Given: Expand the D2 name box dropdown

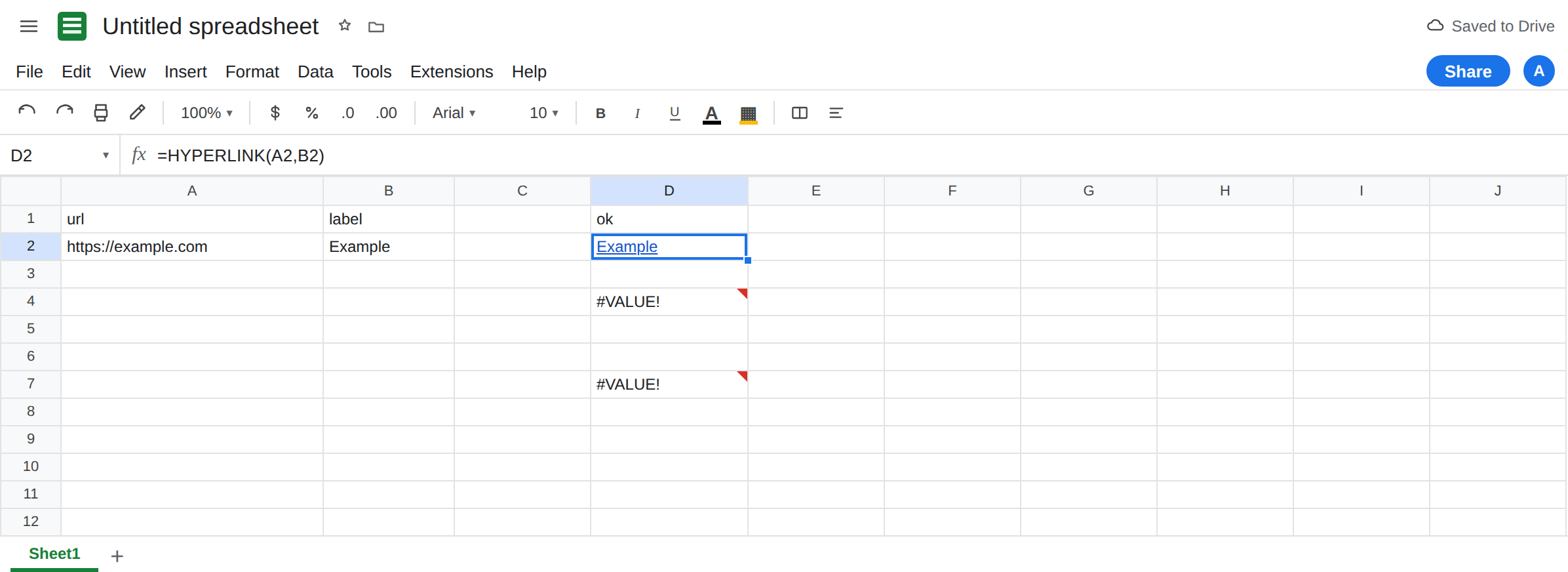Looking at the screenshot, I should point(106,155).
